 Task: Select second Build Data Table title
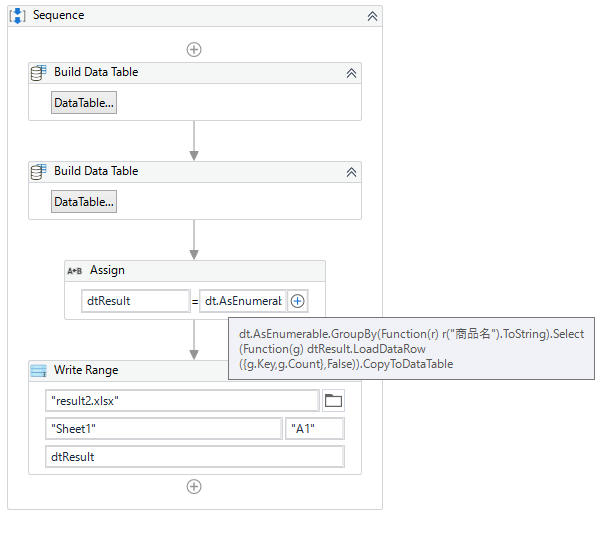pos(96,171)
